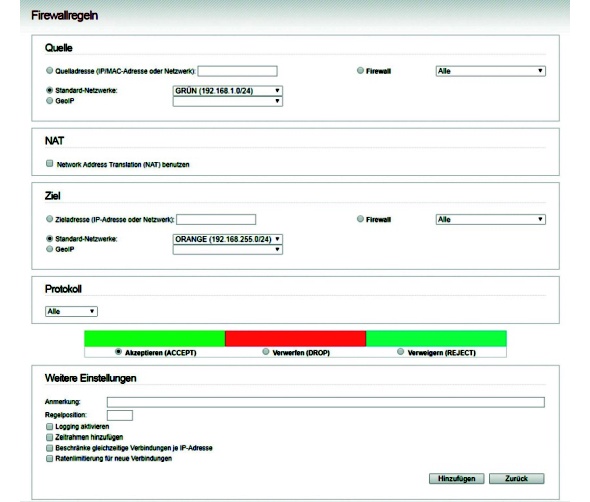Select the Firewall radio in Quelle section

(360, 70)
